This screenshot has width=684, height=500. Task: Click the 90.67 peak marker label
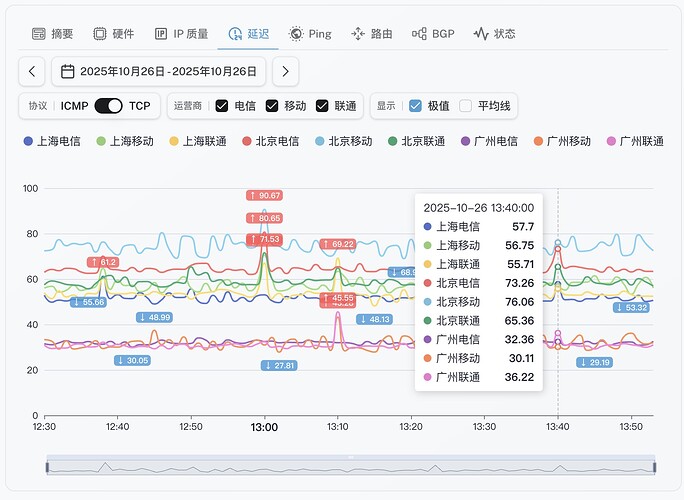[x=264, y=195]
